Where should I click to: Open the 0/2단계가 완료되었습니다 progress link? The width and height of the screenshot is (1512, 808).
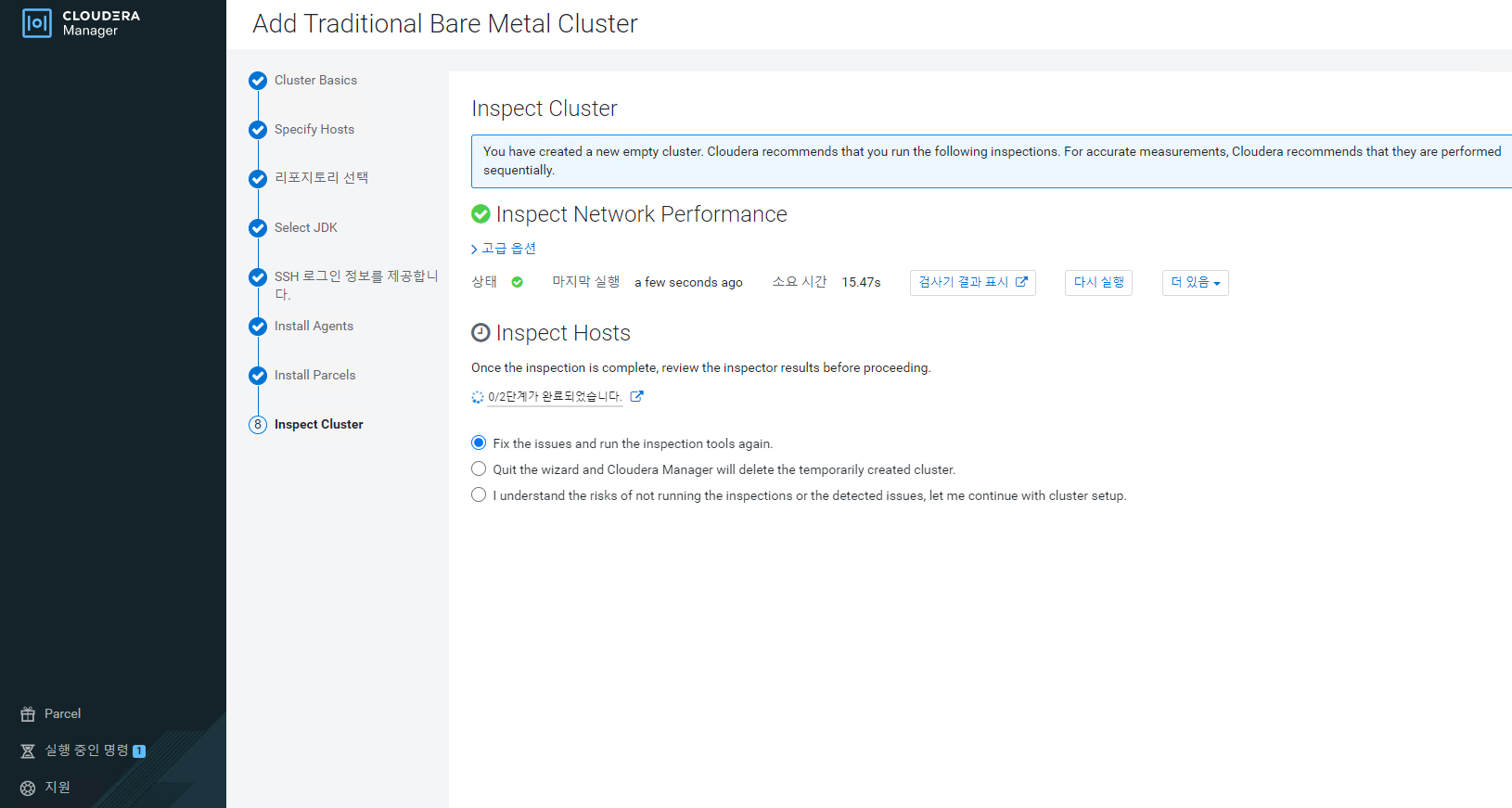coord(555,397)
